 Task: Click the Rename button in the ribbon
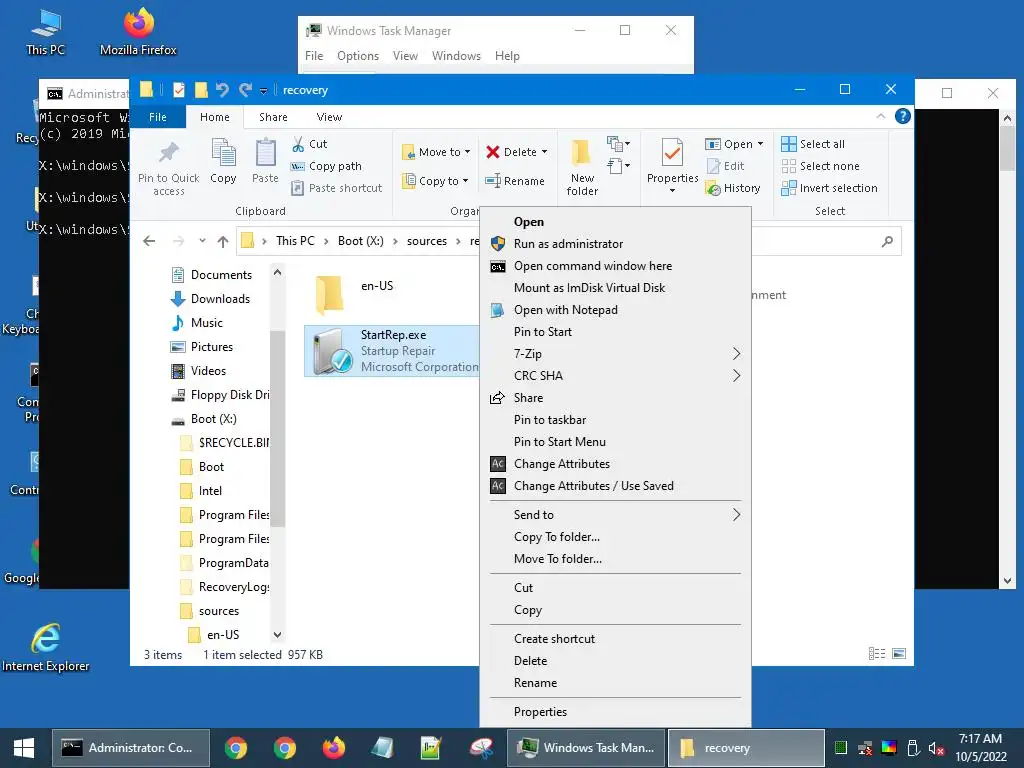[515, 181]
